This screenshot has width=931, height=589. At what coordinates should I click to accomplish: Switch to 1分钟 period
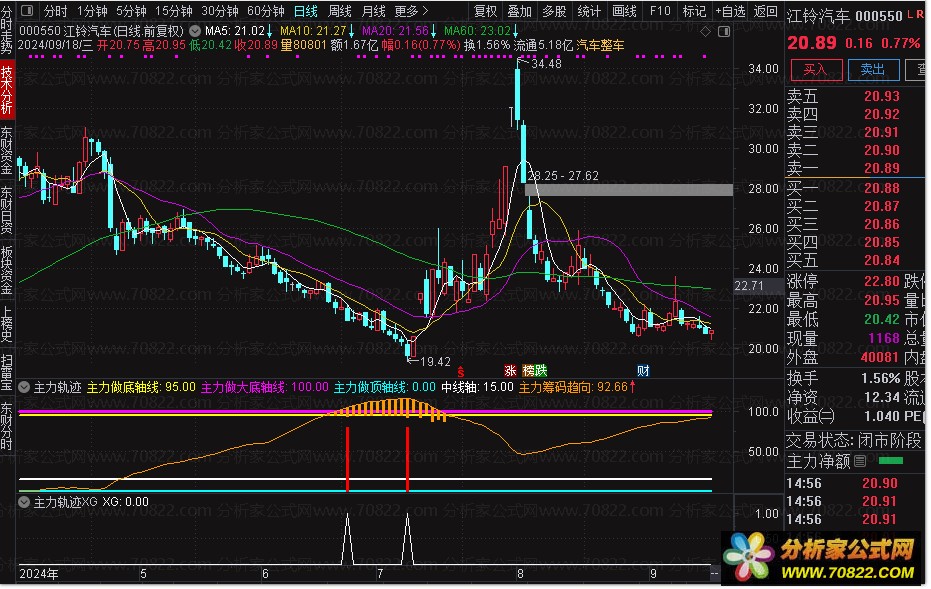tap(93, 11)
